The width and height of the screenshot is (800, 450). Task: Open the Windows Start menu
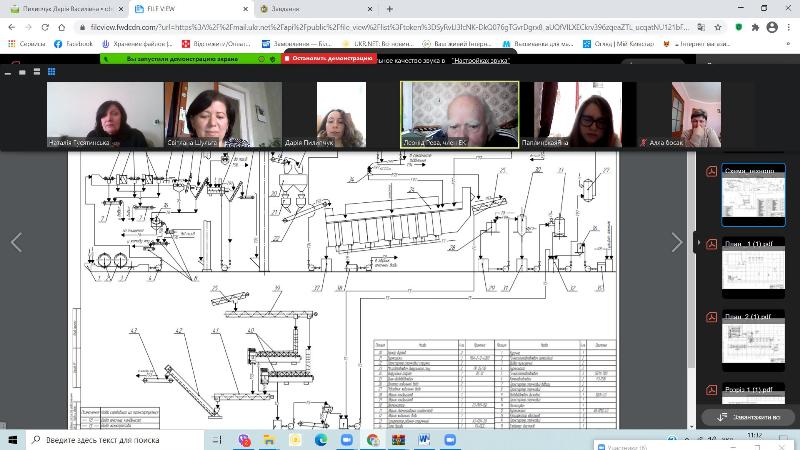(12, 440)
